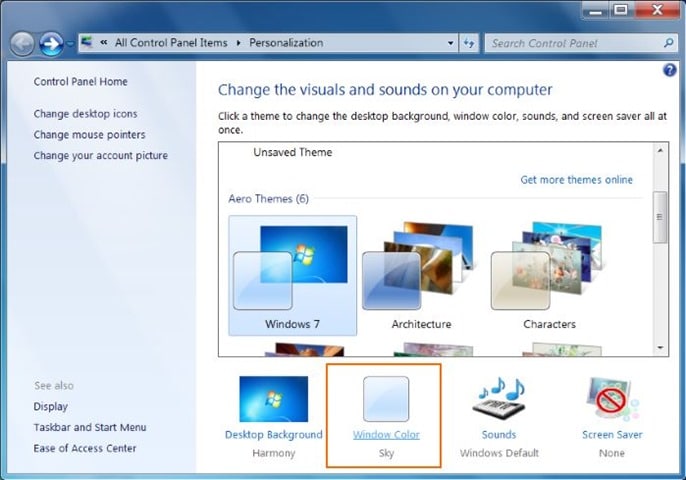Viewport: 686px width, 480px height.
Task: Open Change desktop icons link
Action: point(86,114)
